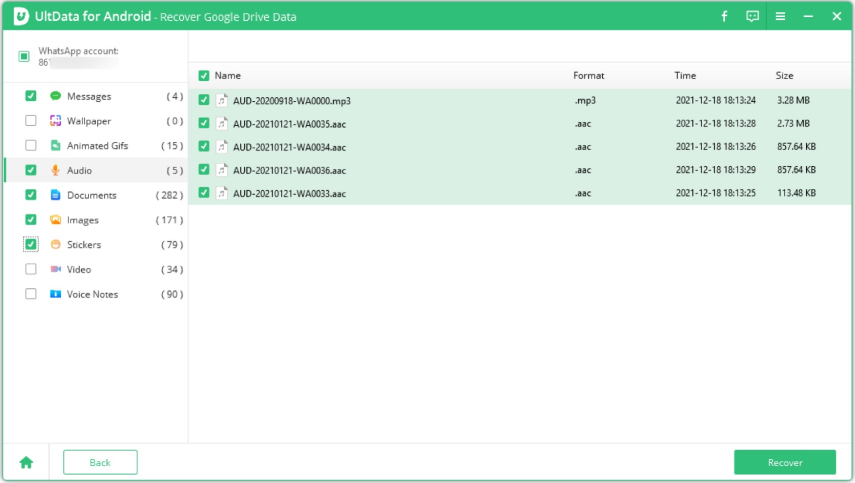Select file name AUD-20210121-WA0035.aac
The width and height of the screenshot is (855, 483).
point(290,124)
